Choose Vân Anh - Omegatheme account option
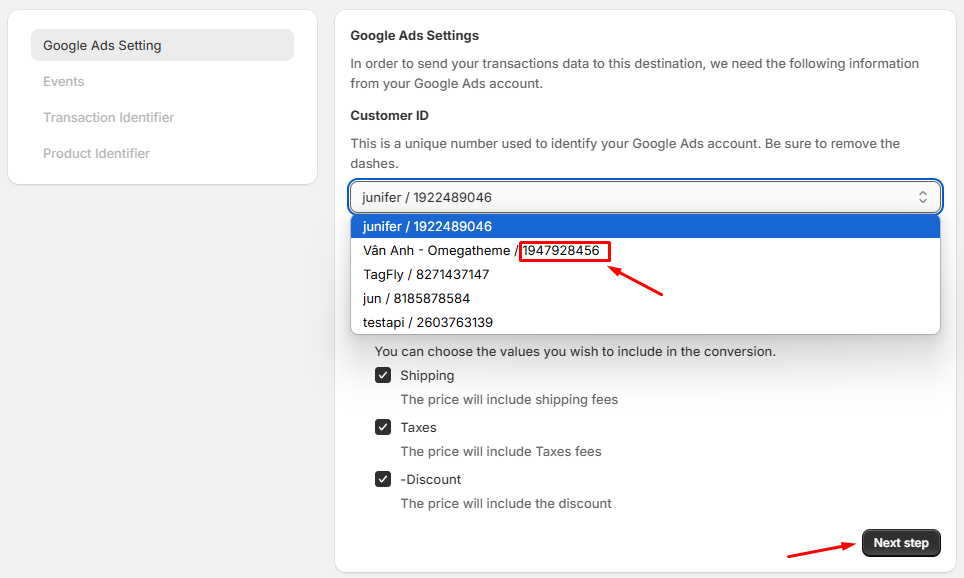This screenshot has width=964, height=578. click(645, 250)
